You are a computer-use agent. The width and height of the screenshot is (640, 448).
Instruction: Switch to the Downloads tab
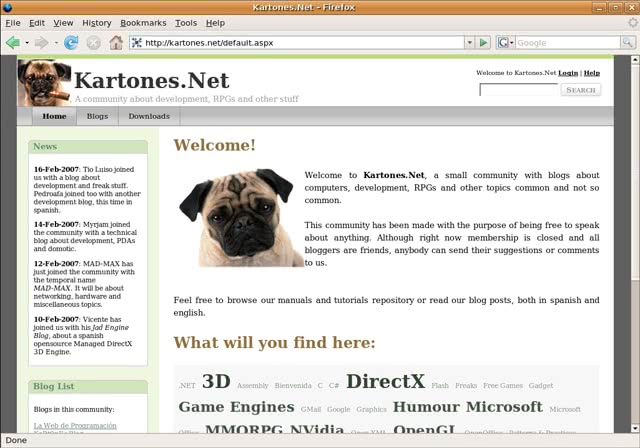pos(149,116)
